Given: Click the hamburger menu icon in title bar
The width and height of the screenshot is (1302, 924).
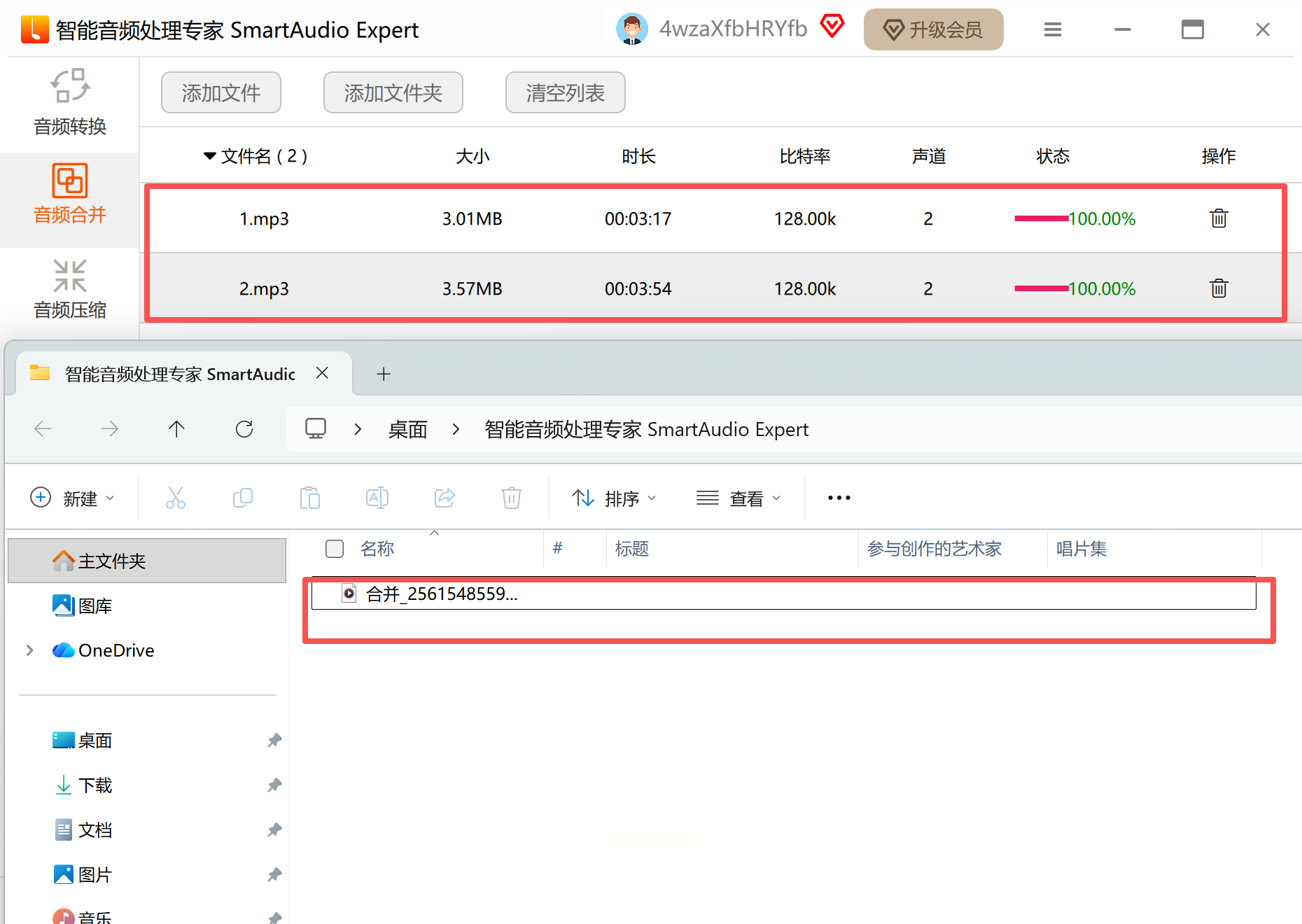Looking at the screenshot, I should coord(1052,29).
